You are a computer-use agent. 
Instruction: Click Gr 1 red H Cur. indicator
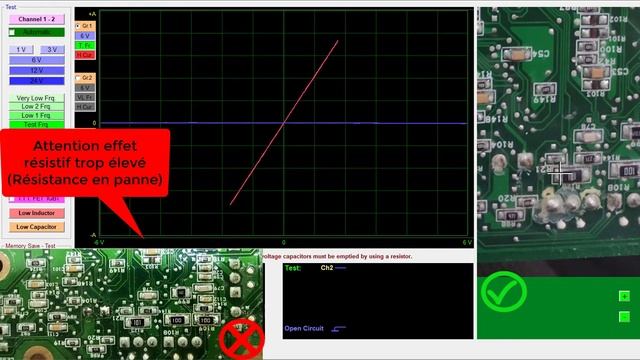point(85,55)
